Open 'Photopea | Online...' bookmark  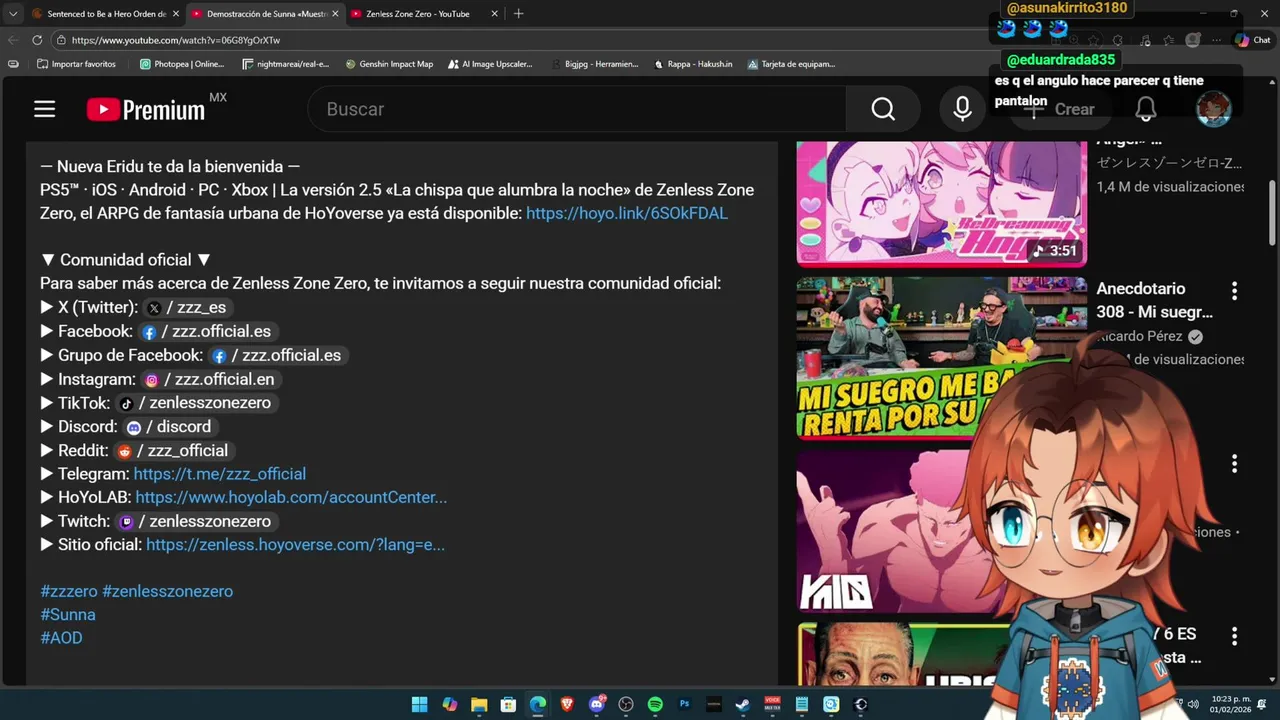182,64
